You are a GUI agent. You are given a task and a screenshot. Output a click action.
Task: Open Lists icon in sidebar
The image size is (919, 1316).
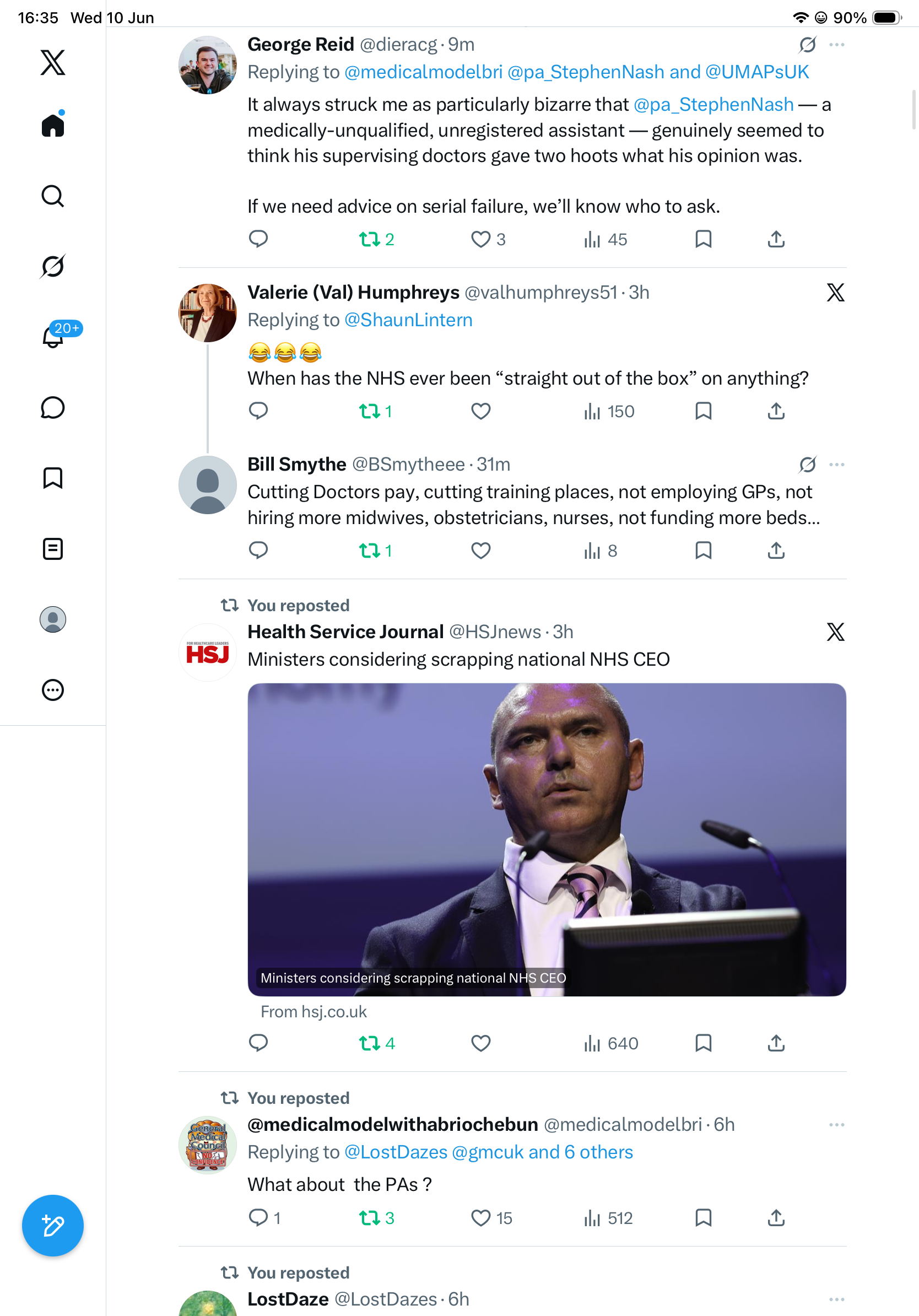pos(53,548)
